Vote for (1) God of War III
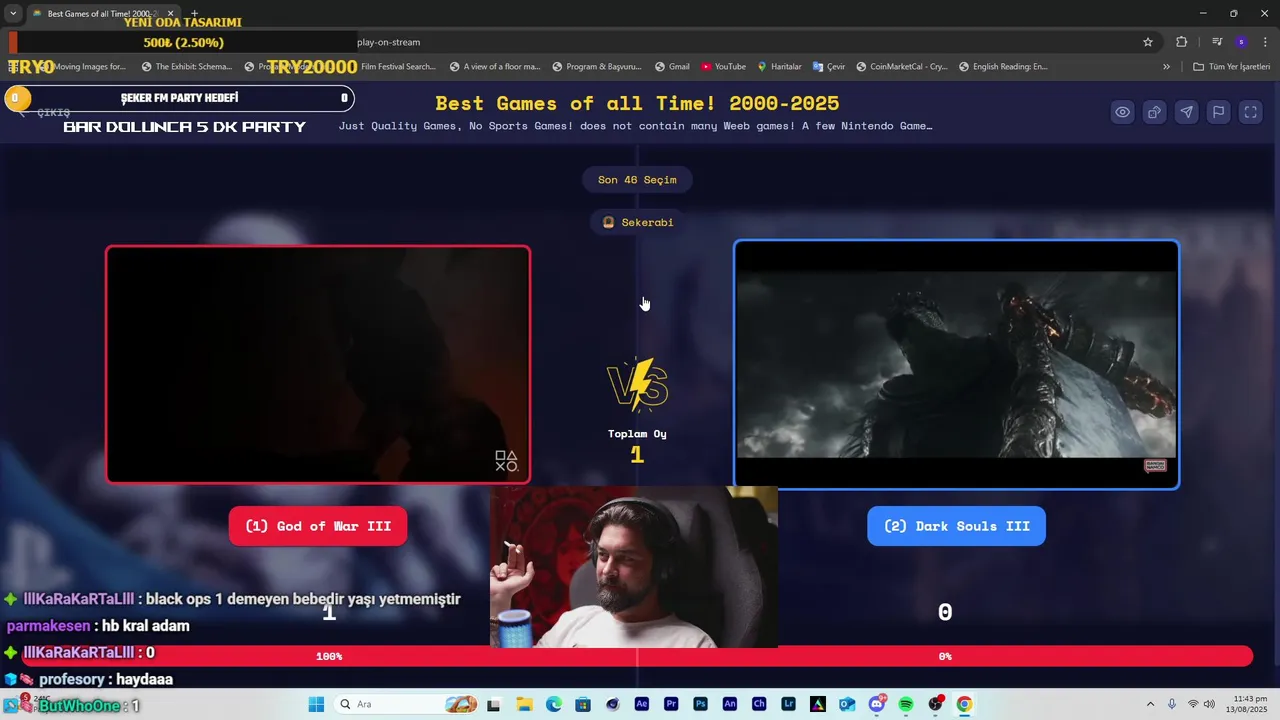Screen dimensions: 1280x720 [318, 526]
